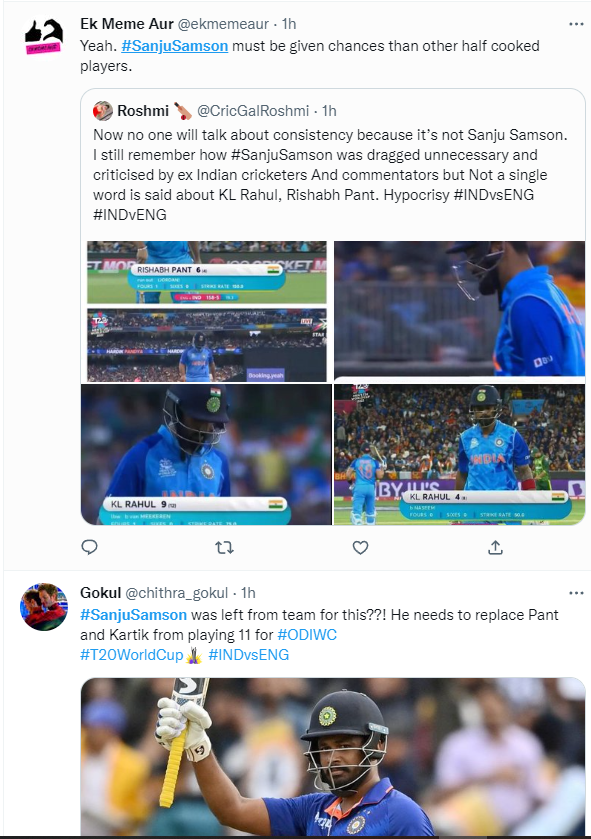Follow the #SanjuSamson hashtag in the first tweet
This screenshot has height=839, width=591.
tap(174, 46)
